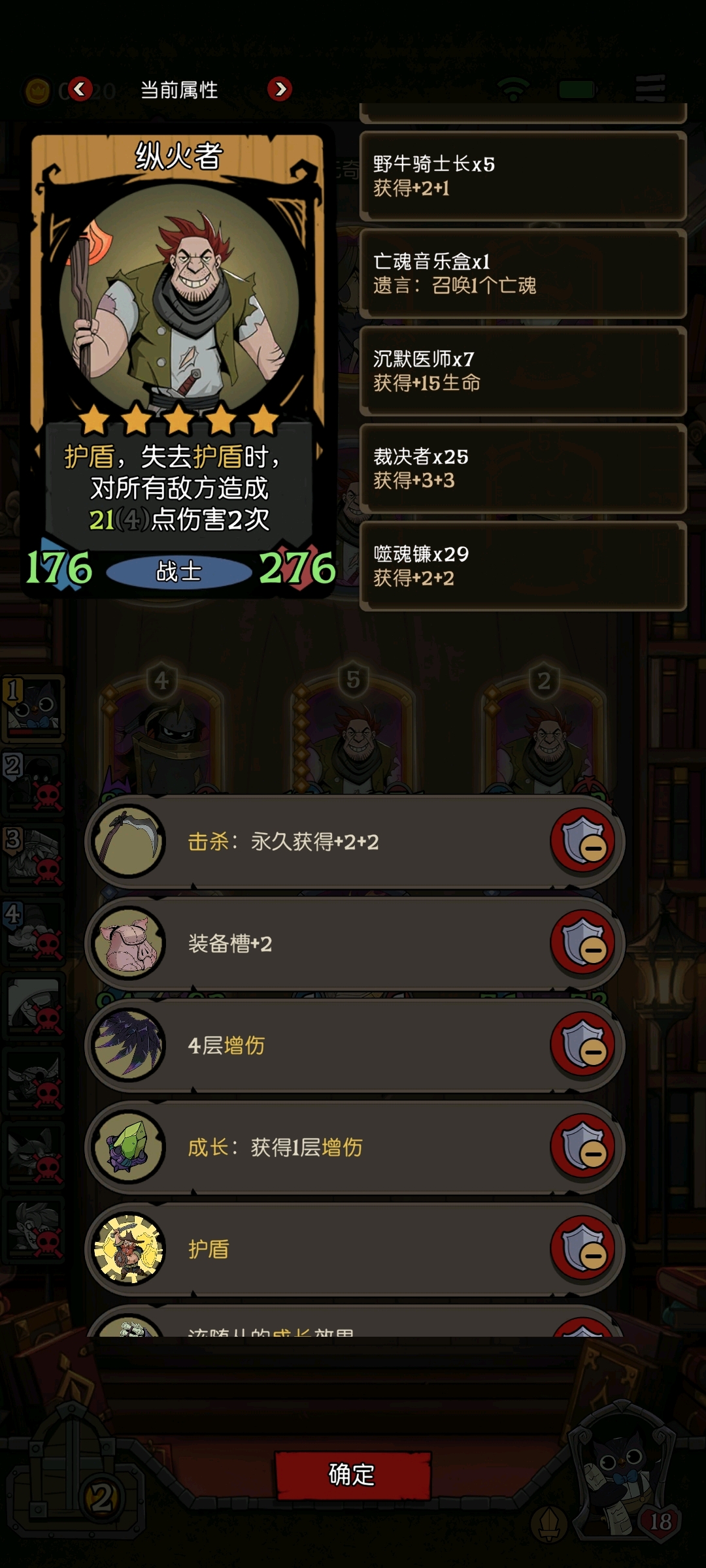This screenshot has height=1568, width=706.
Task: Tap the 纵火者 character card portrait
Action: [x=178, y=294]
